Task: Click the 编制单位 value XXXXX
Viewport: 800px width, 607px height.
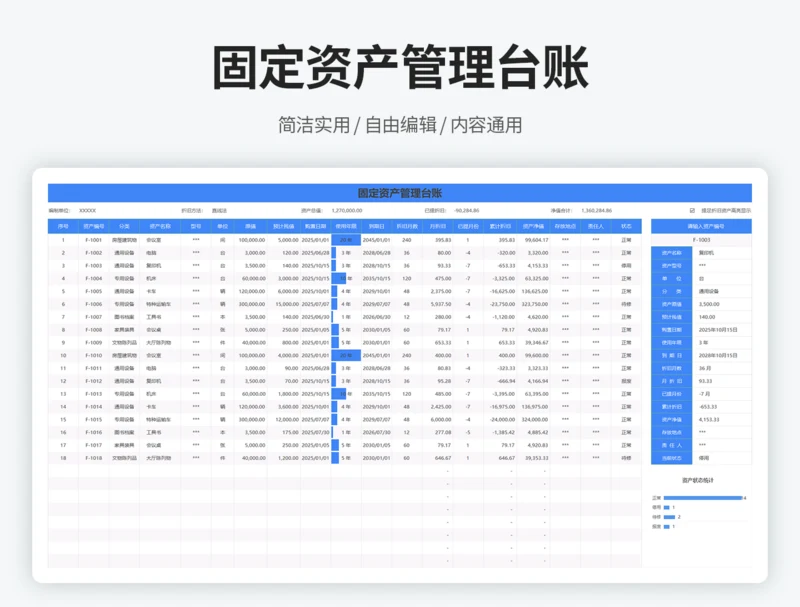Action: [x=87, y=210]
